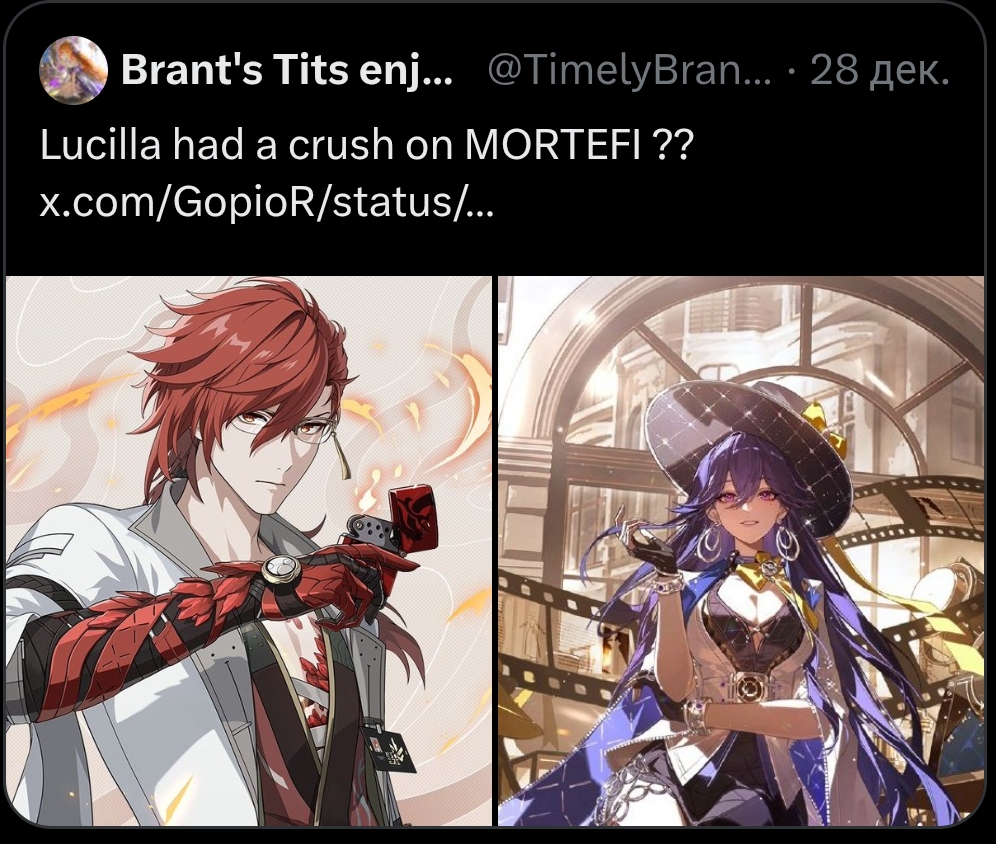Click the wide black hat in the right image
Viewport: 996px width, 844px height.
click(x=748, y=443)
